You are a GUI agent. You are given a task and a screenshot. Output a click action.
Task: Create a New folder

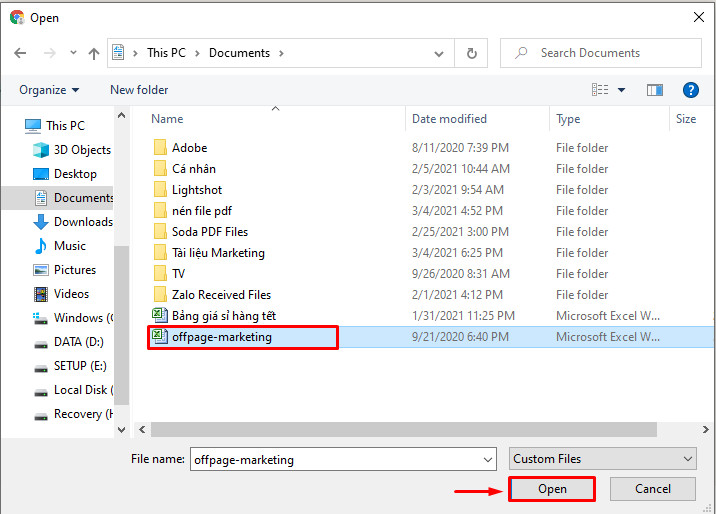(x=139, y=90)
